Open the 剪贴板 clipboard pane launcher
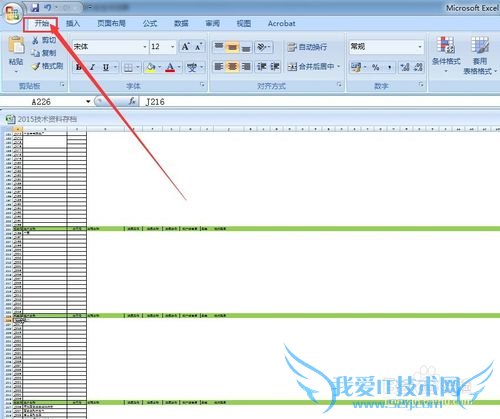Image resolution: width=500 pixels, height=419 pixels. tap(62, 85)
